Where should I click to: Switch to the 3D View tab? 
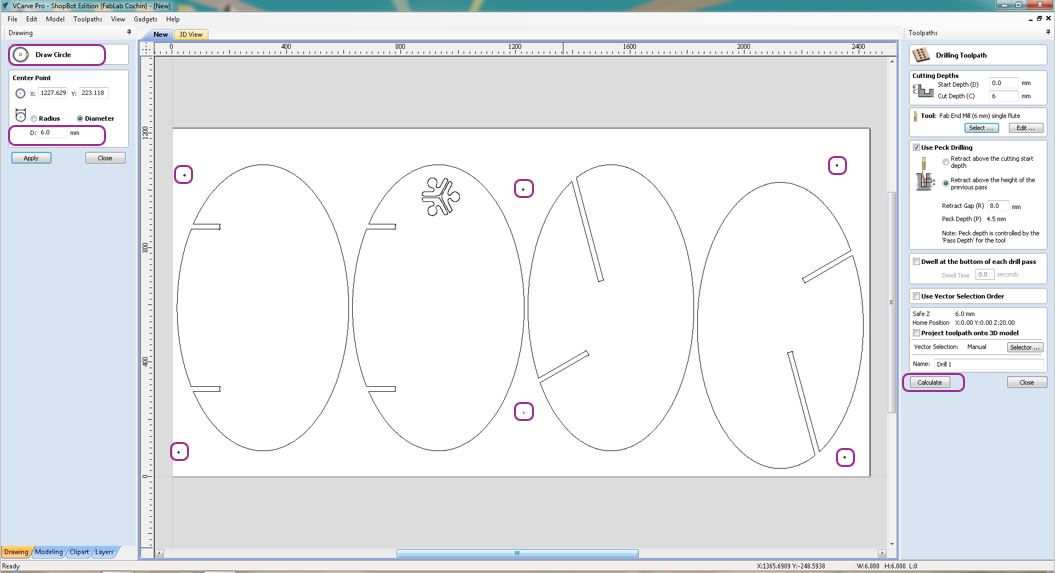click(x=190, y=34)
